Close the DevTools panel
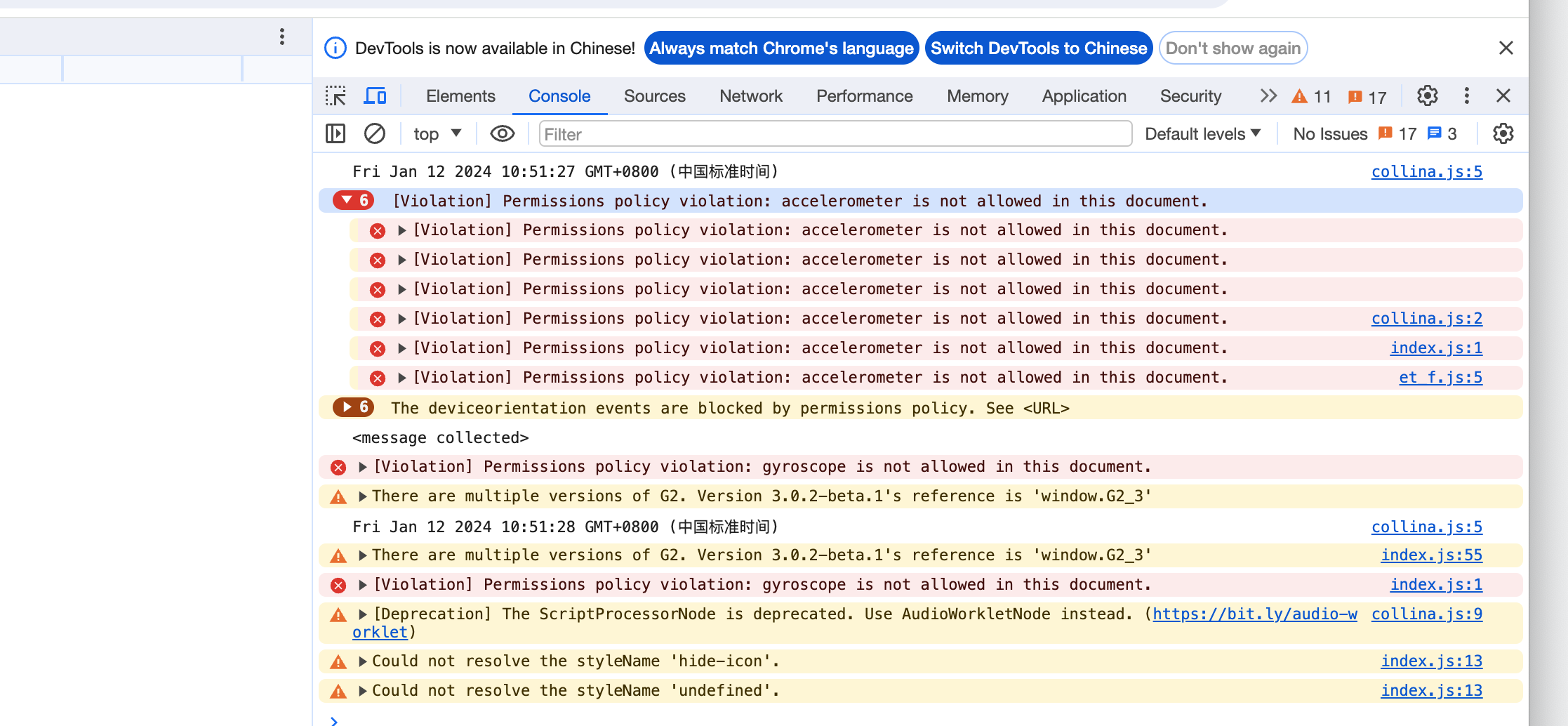1568x726 pixels. tap(1503, 96)
